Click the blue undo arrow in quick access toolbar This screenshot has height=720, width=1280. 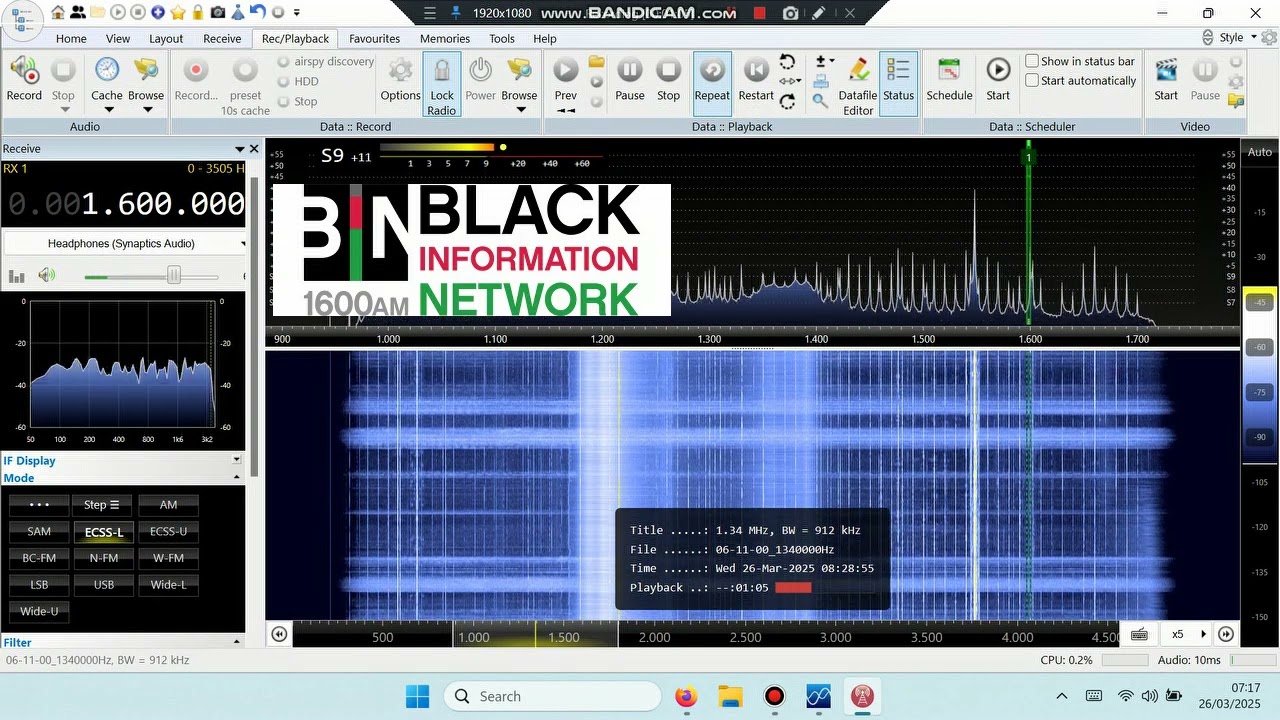pyautogui.click(x=257, y=13)
